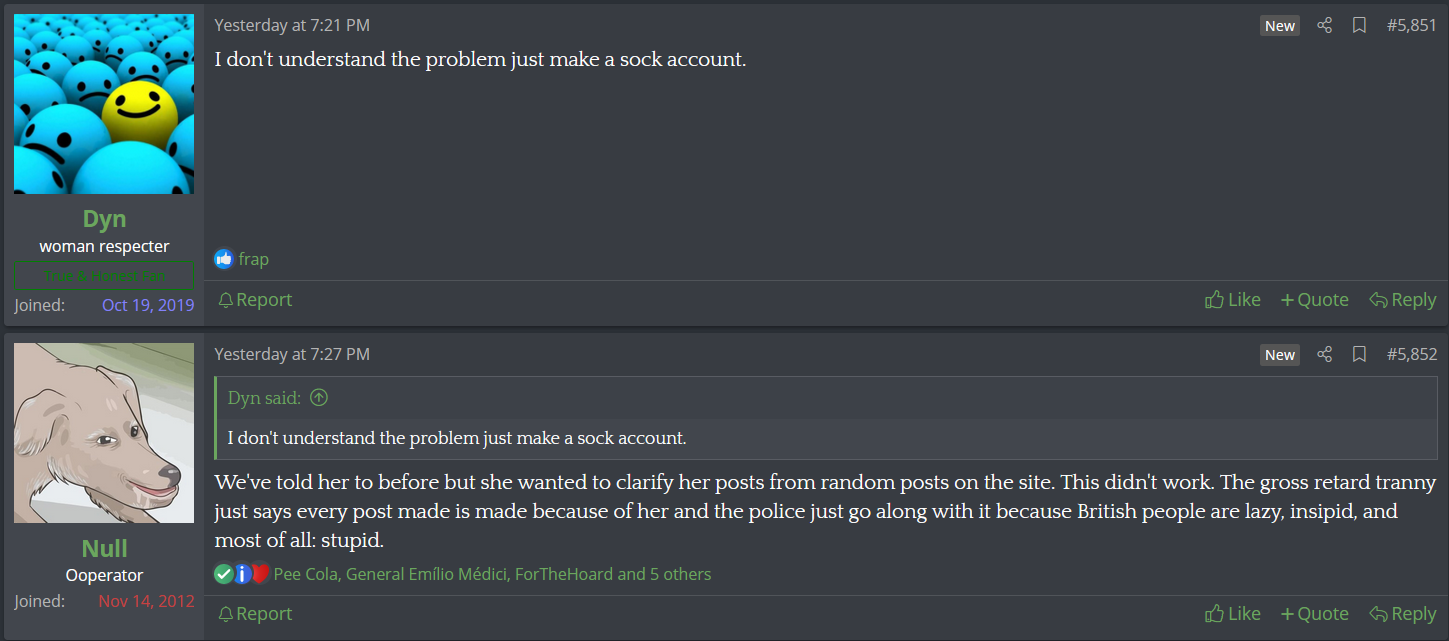
Task: Open Pee Cola's user profile
Action: coord(306,574)
